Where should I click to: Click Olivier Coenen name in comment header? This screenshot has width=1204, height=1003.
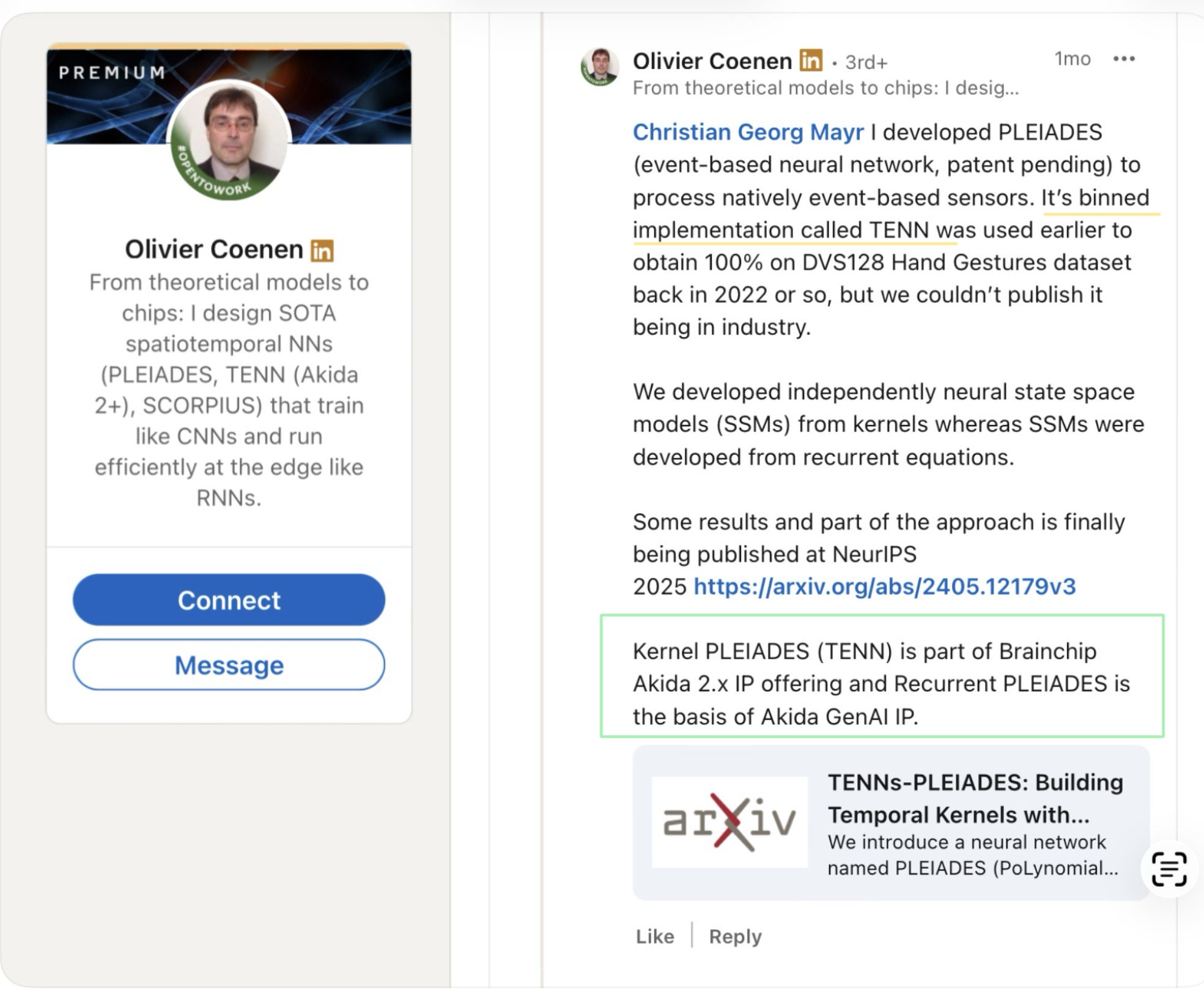712,61
